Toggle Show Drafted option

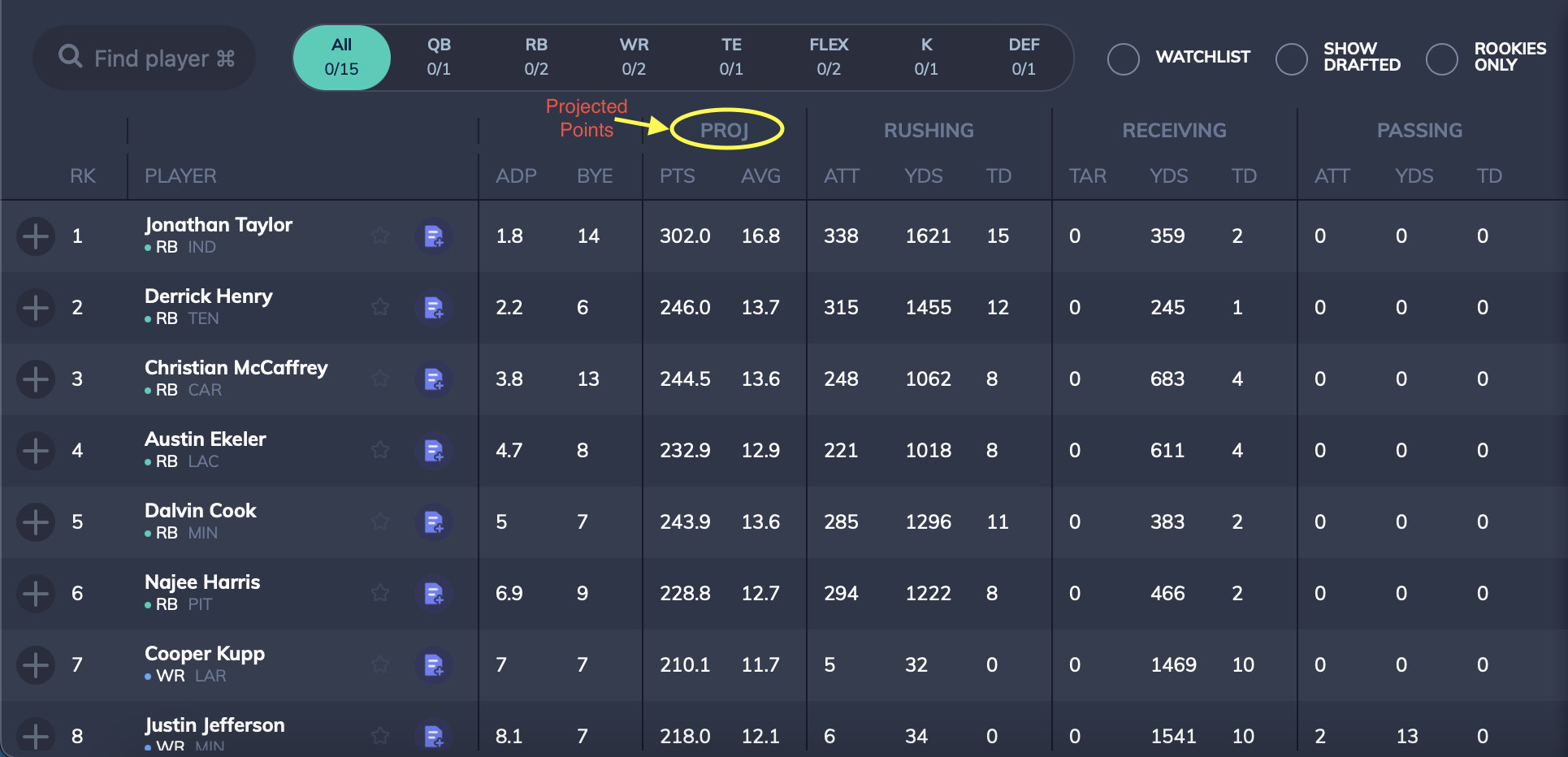[1292, 58]
